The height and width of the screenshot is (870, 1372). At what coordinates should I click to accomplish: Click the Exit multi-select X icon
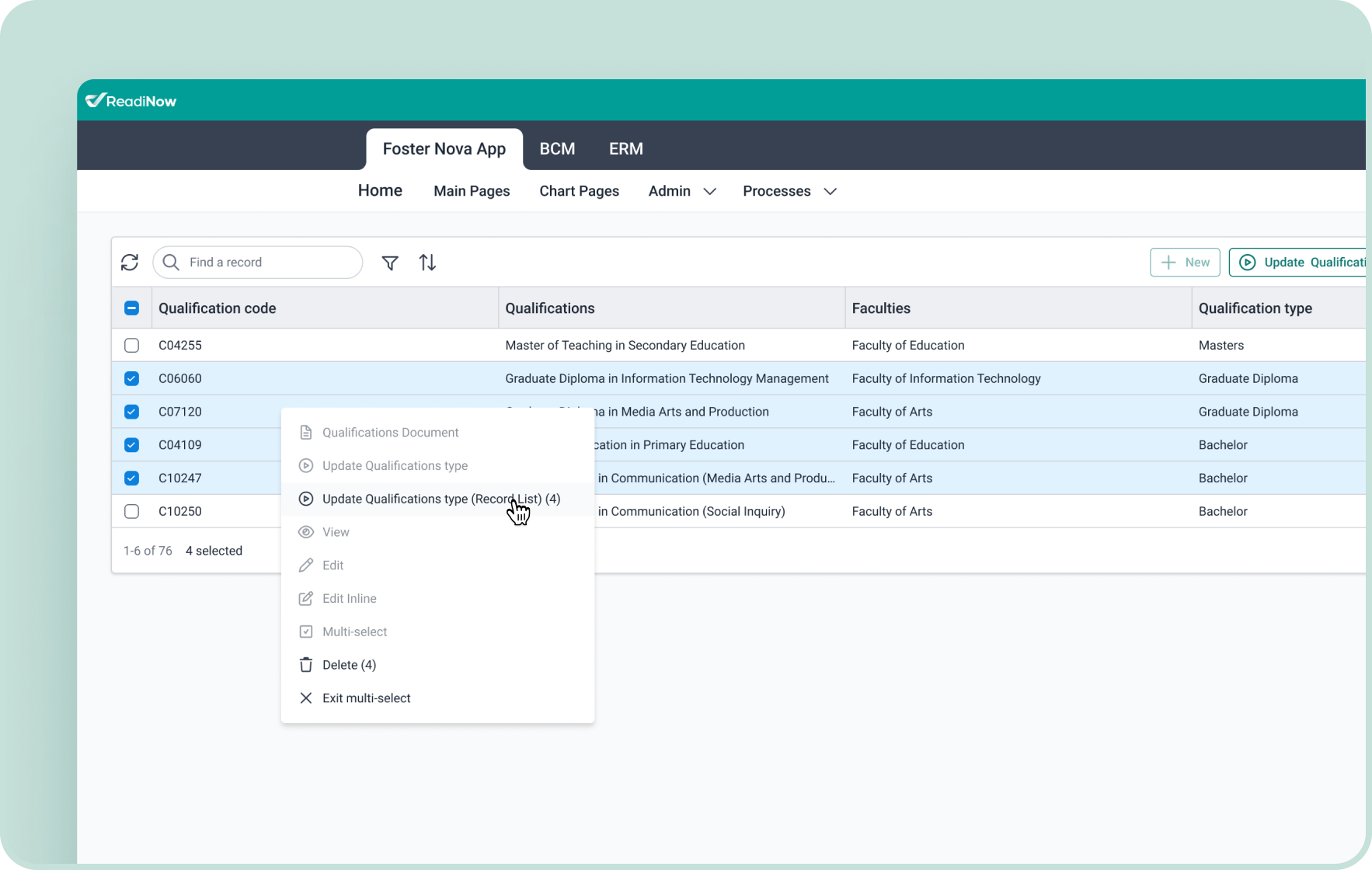pos(306,698)
